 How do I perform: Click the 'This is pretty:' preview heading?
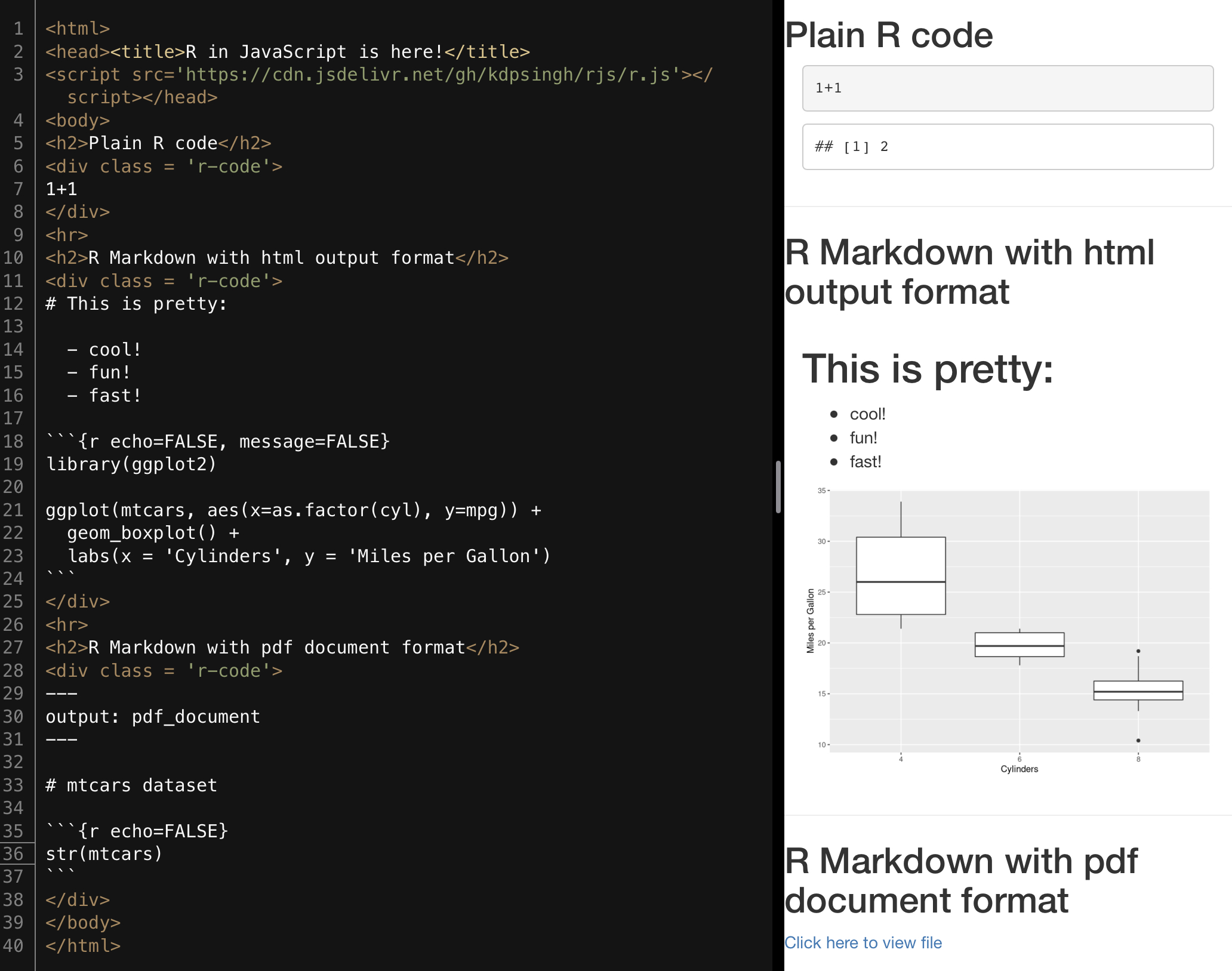click(x=927, y=369)
